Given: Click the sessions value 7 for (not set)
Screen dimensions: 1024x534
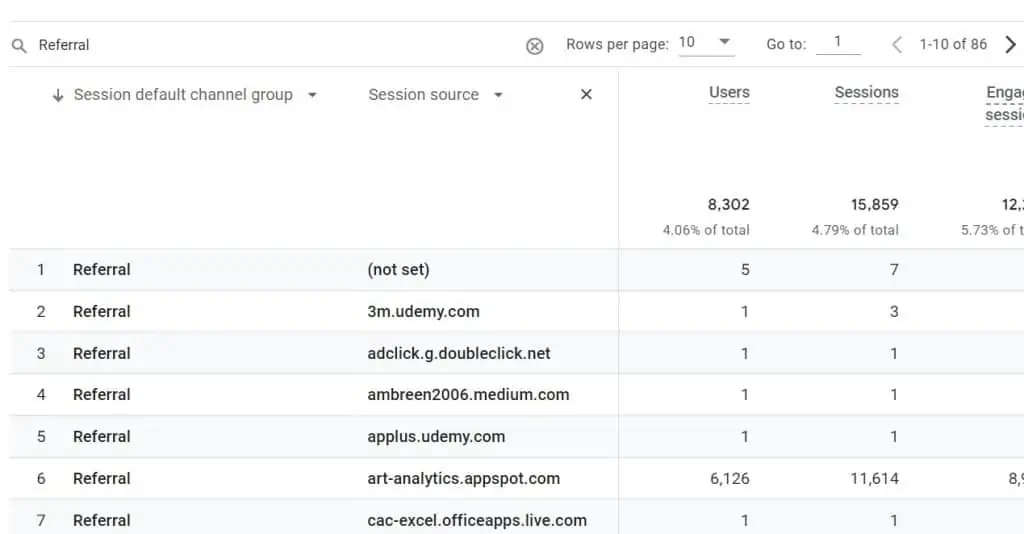Looking at the screenshot, I should click(x=894, y=270).
